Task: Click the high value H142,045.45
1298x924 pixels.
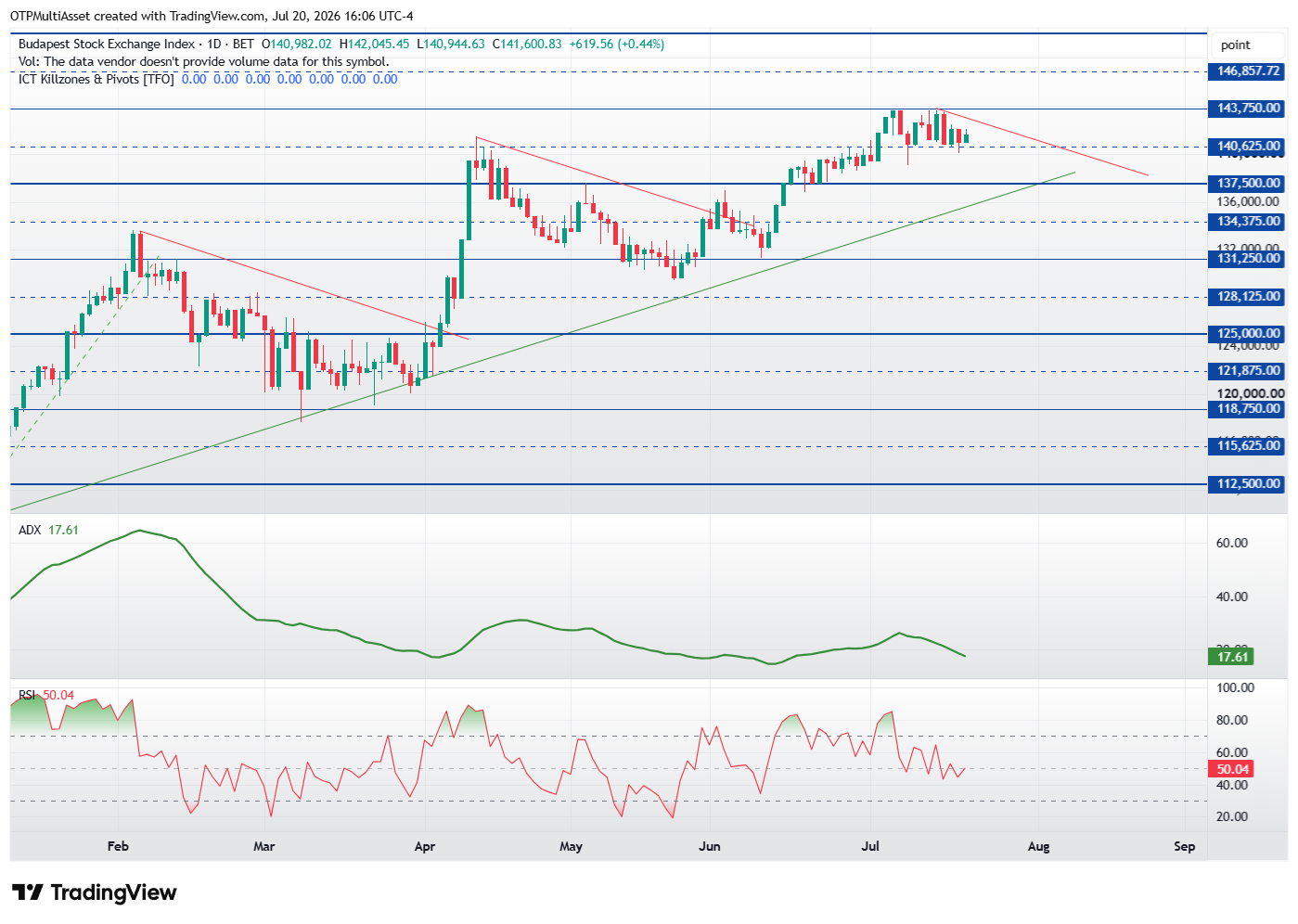Action: (x=374, y=44)
